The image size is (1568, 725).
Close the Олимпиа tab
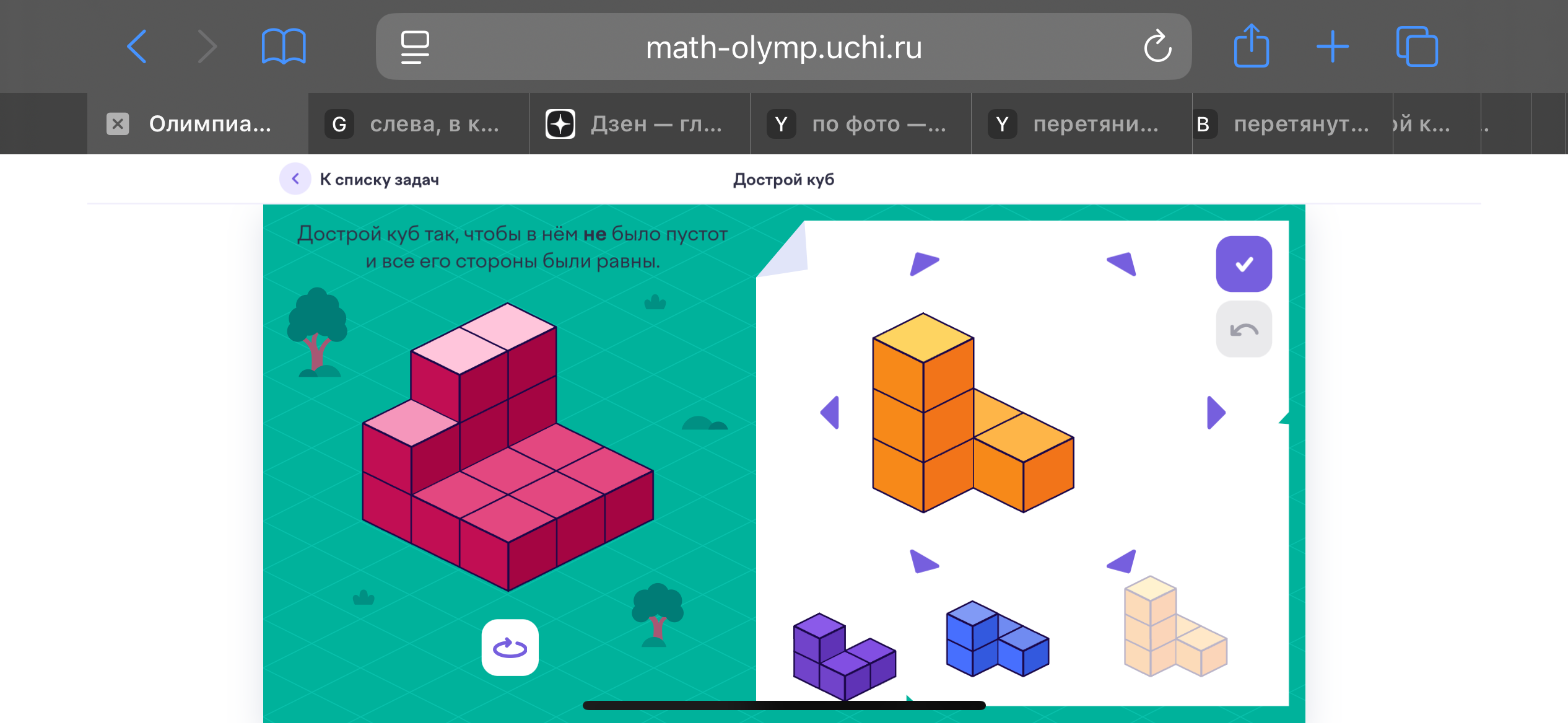coord(118,124)
